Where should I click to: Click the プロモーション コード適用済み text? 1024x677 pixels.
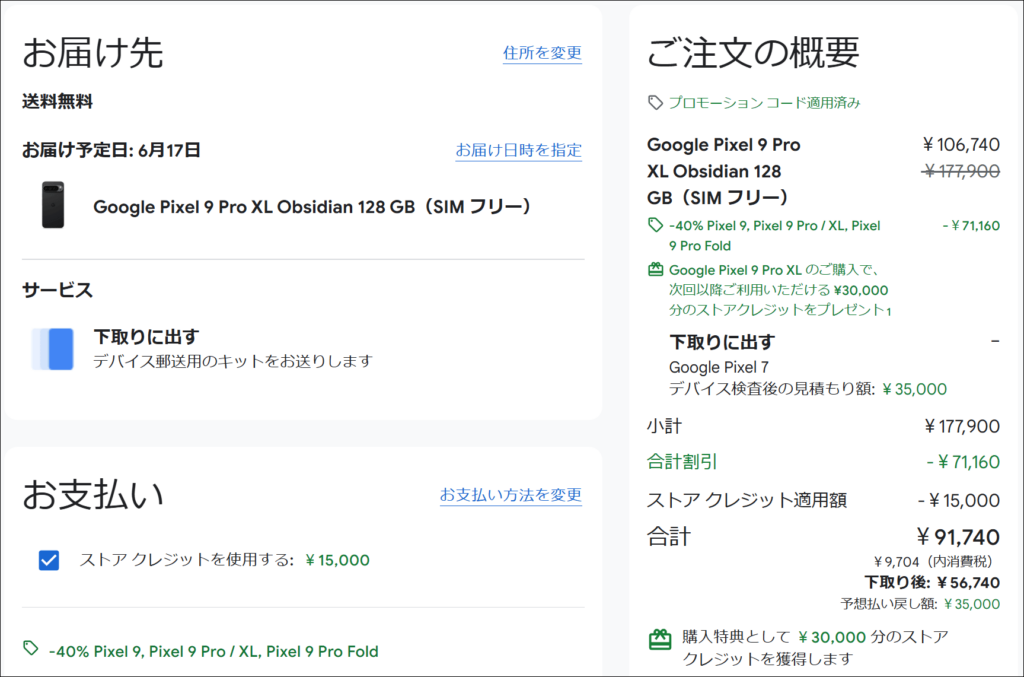764,102
